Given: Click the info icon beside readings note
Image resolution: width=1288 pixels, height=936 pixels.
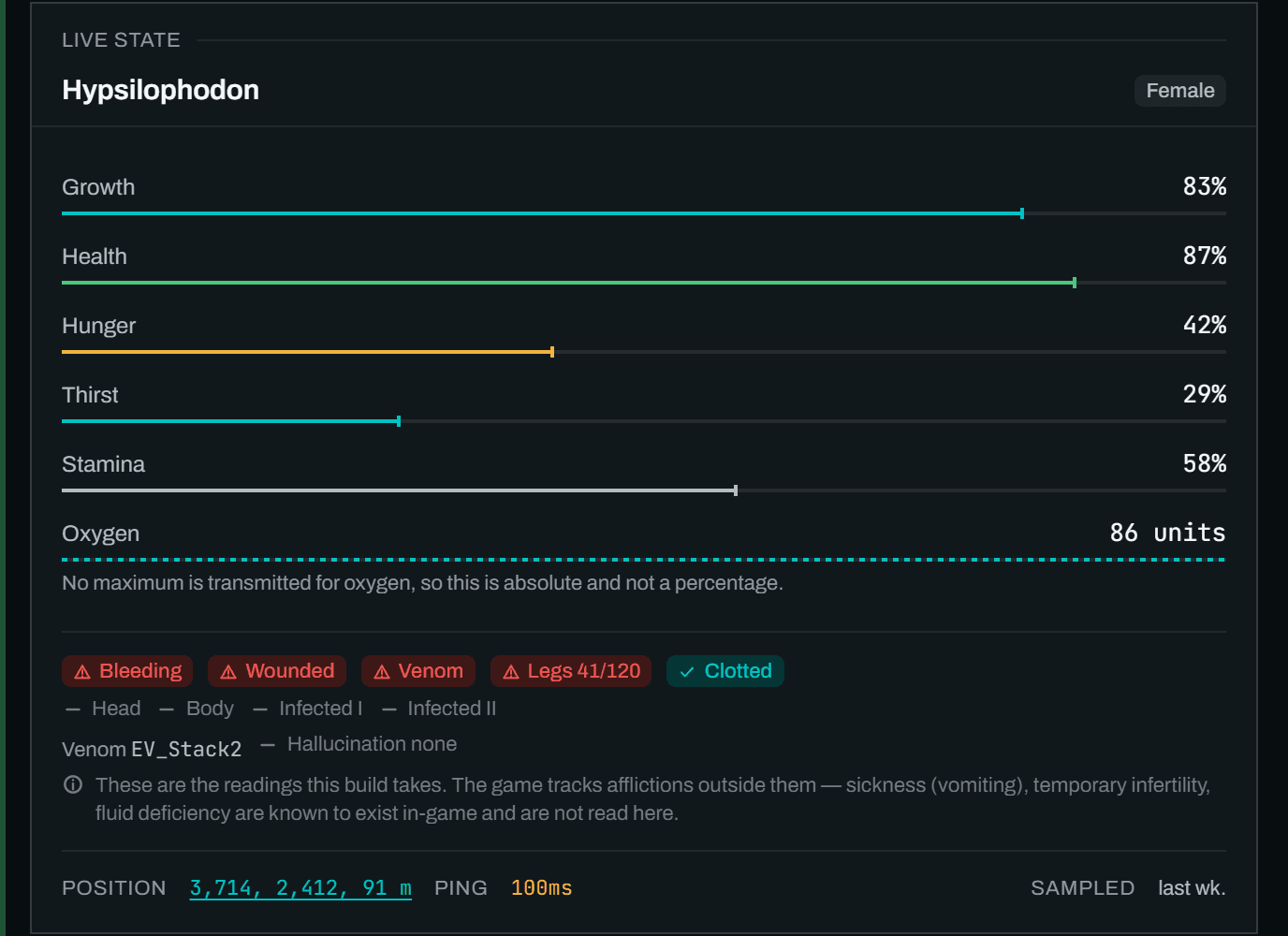Looking at the screenshot, I should [73, 784].
